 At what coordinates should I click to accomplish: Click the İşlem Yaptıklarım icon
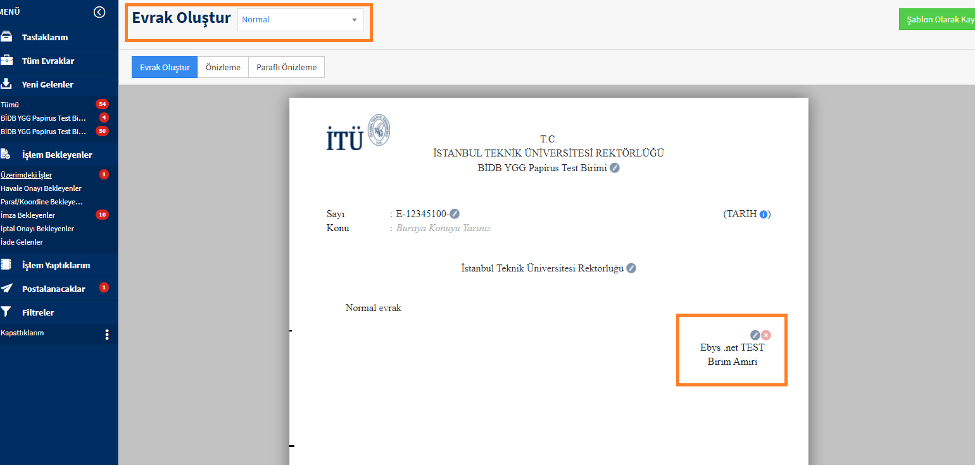click(x=6, y=264)
